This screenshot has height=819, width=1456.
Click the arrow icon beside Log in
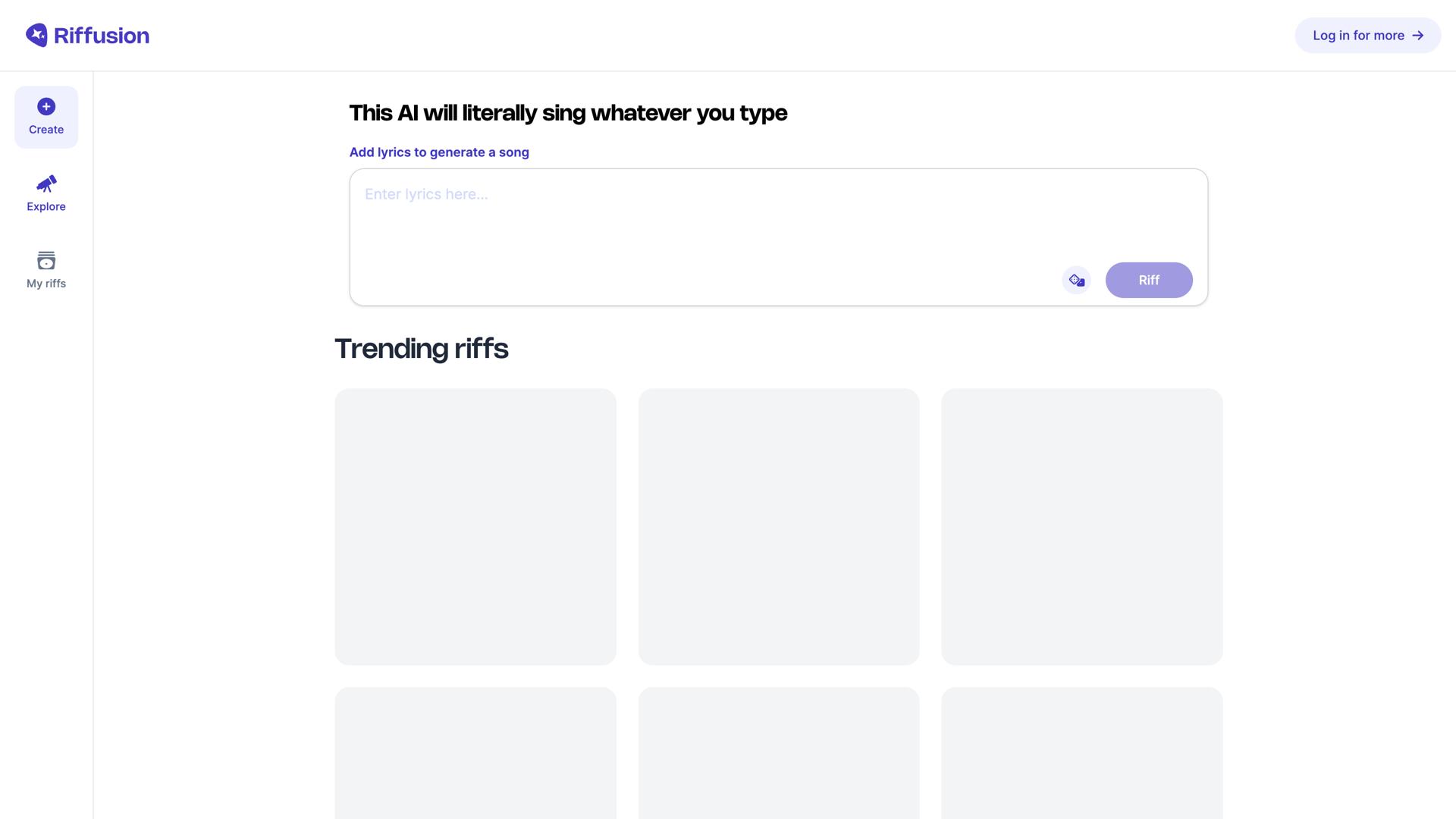pyautogui.click(x=1417, y=36)
